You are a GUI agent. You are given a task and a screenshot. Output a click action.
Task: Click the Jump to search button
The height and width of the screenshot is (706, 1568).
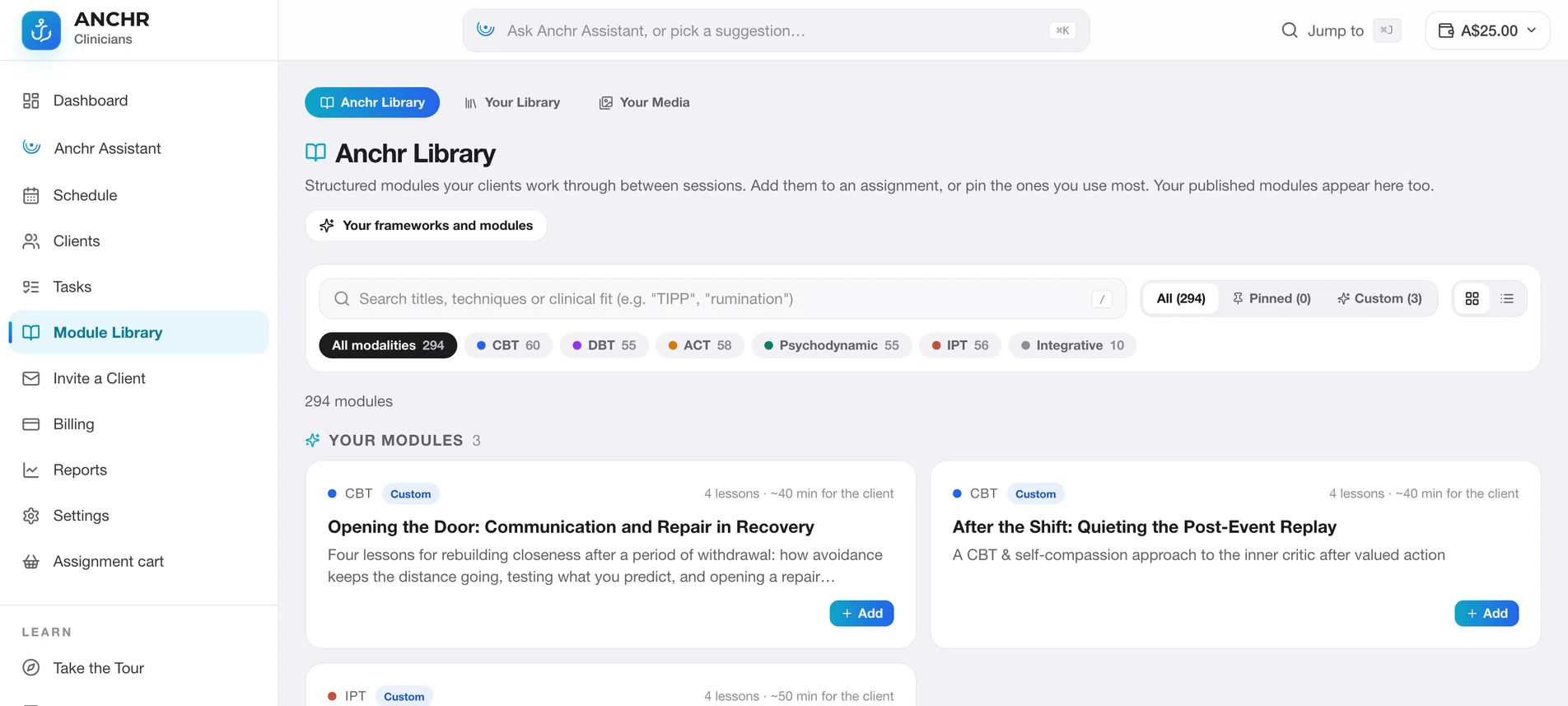1341,30
